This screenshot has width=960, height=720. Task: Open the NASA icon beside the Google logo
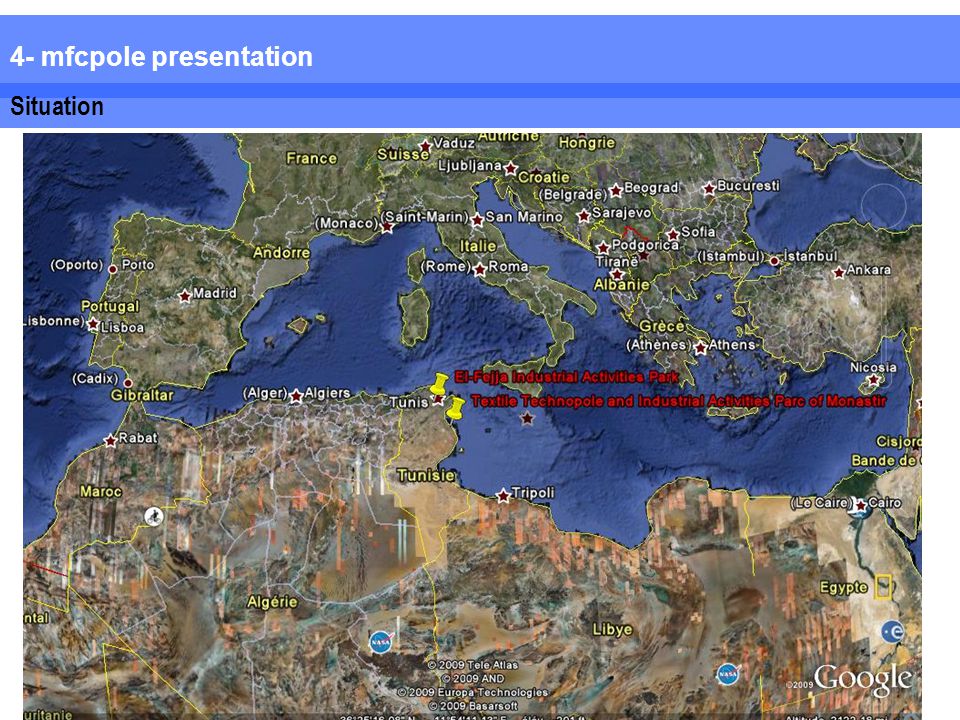(728, 674)
